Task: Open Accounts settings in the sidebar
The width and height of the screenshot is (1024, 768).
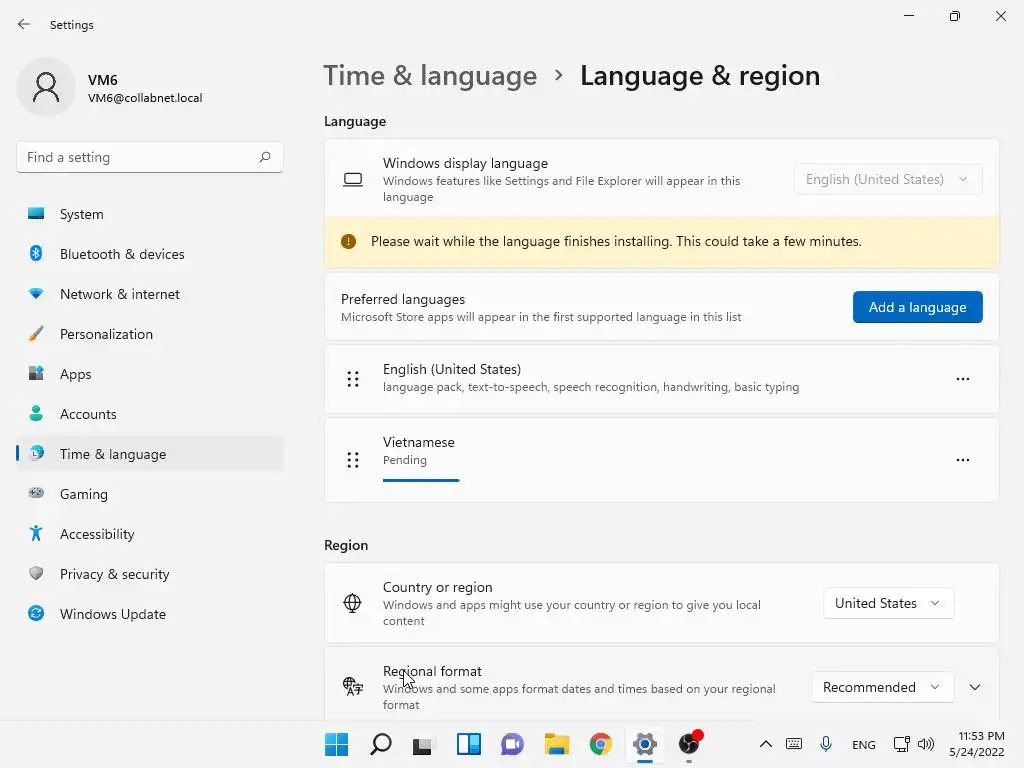Action: pos(150,414)
